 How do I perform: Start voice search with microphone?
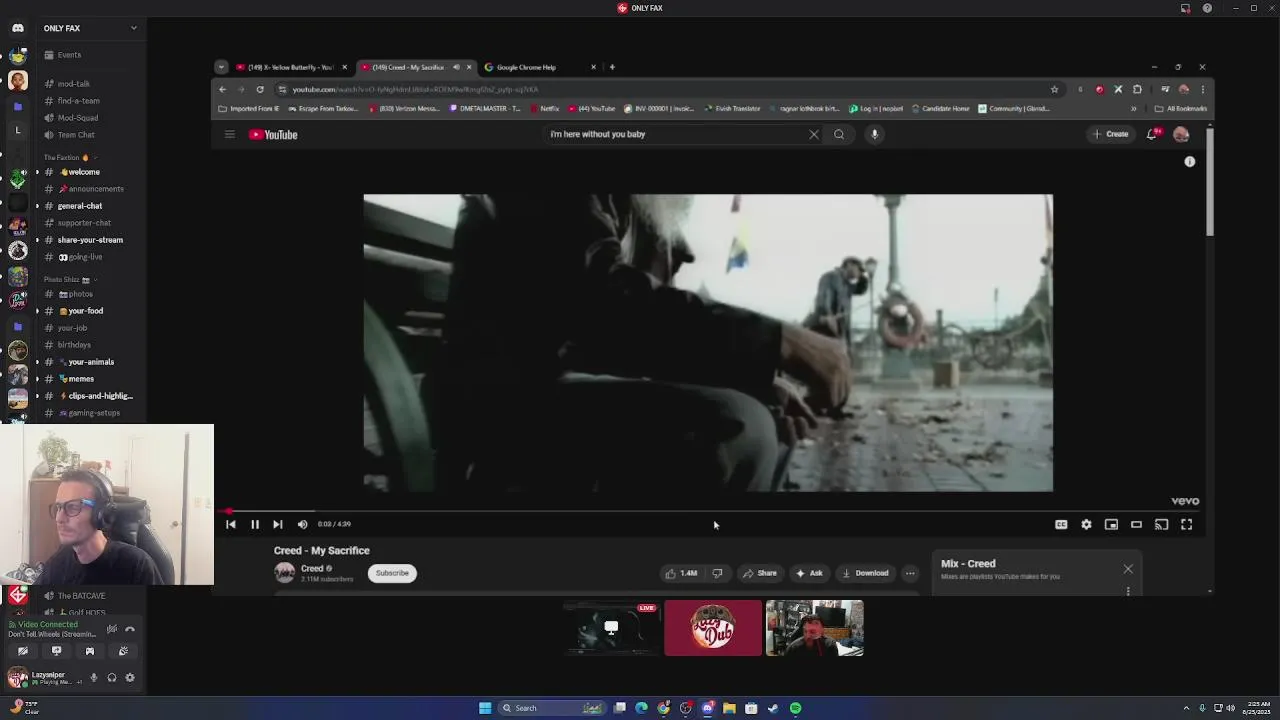(x=874, y=134)
